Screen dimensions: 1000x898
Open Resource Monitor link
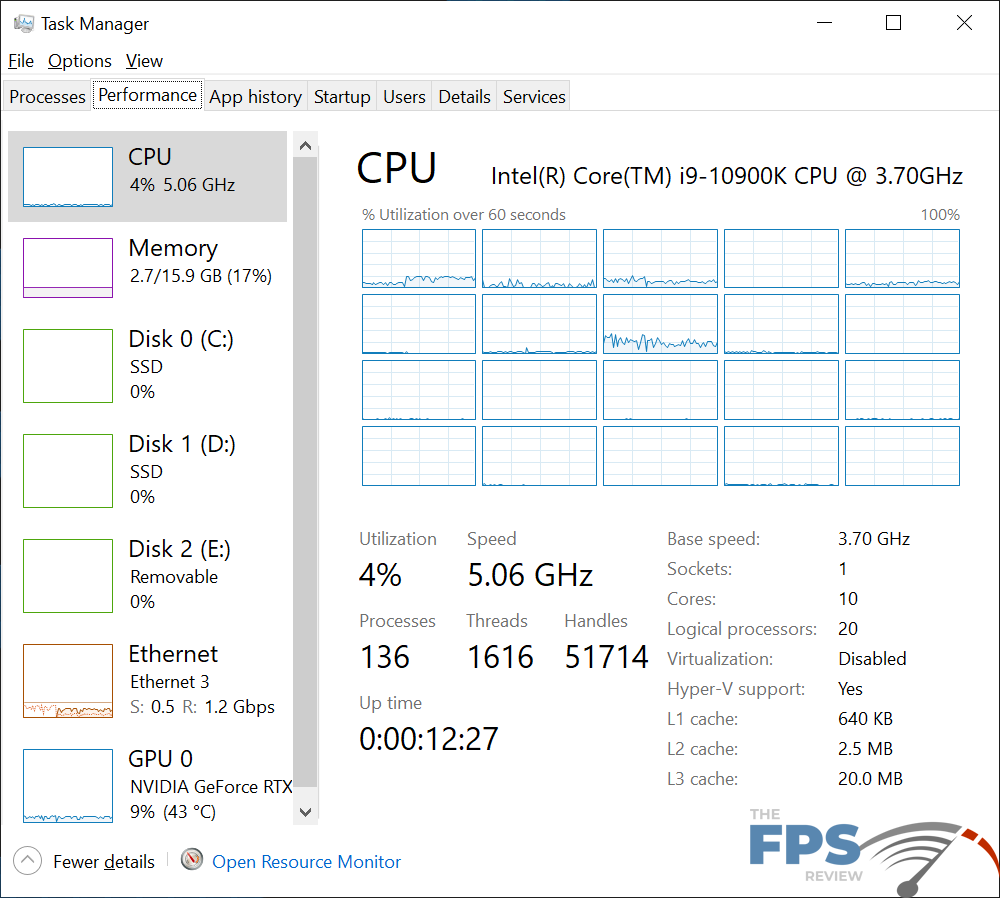point(306,862)
